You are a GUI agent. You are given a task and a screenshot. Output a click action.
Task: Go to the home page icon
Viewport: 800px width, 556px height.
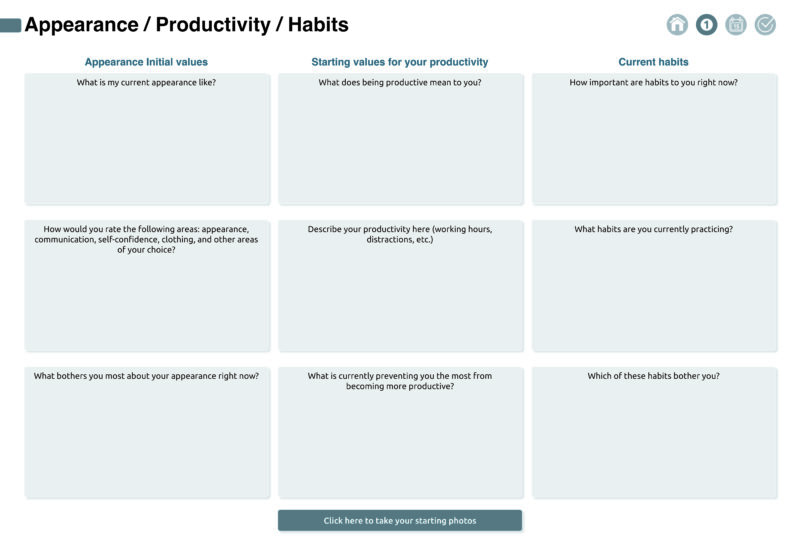(677, 25)
